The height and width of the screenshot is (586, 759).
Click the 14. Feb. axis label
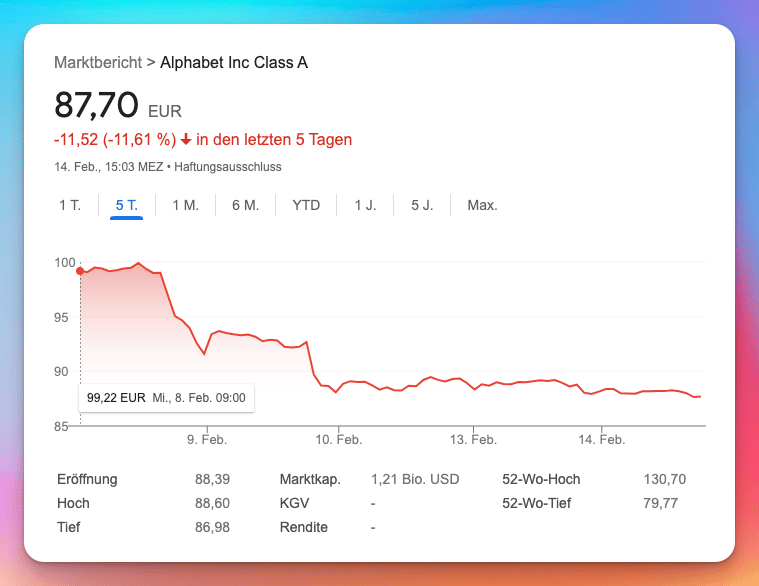click(602, 439)
